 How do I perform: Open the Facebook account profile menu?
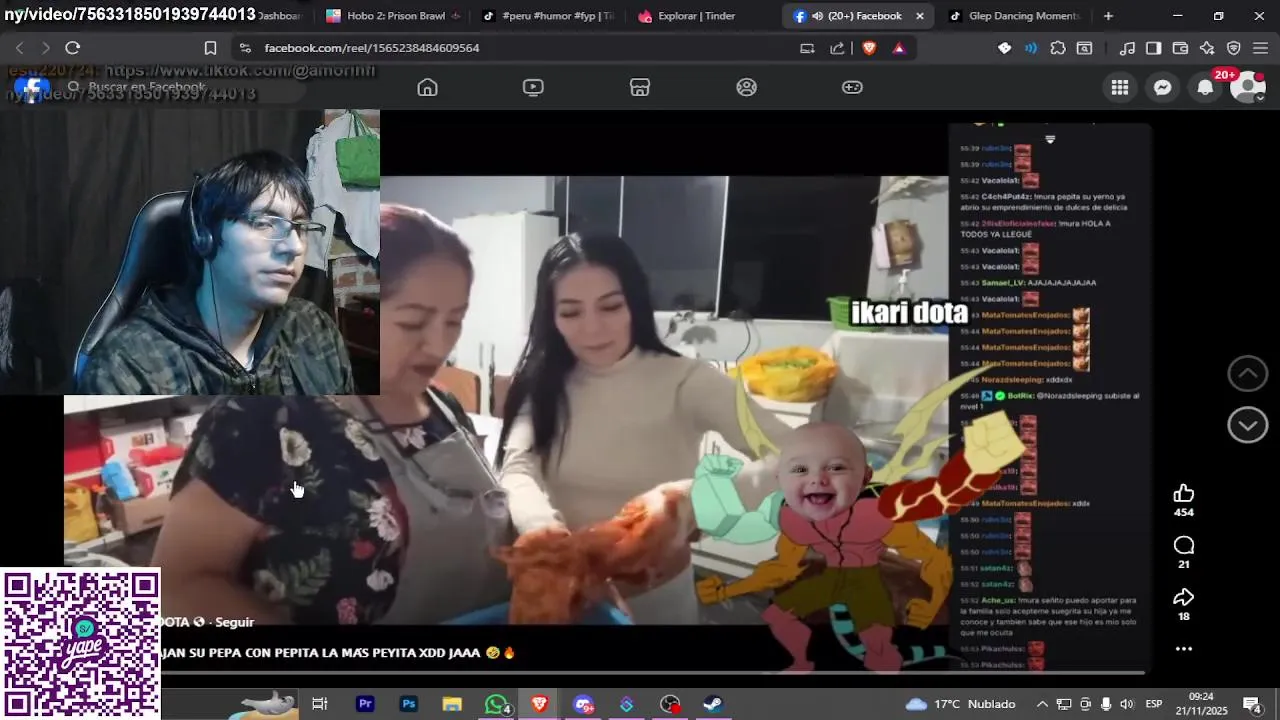[1248, 88]
